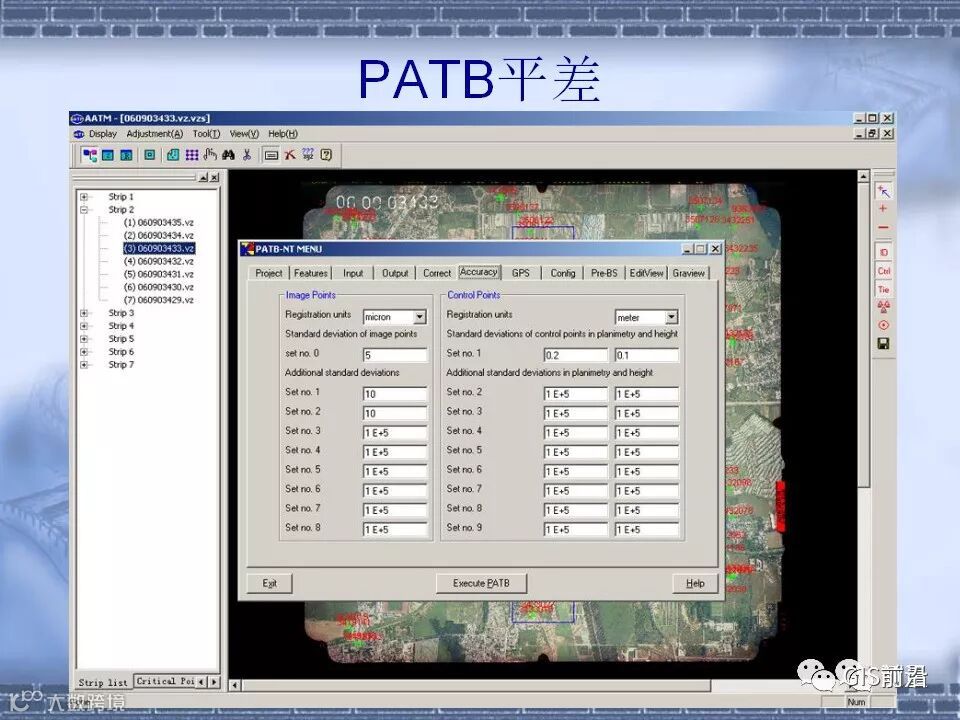Switch to the Input tab
This screenshot has width=960, height=720.
coord(353,273)
